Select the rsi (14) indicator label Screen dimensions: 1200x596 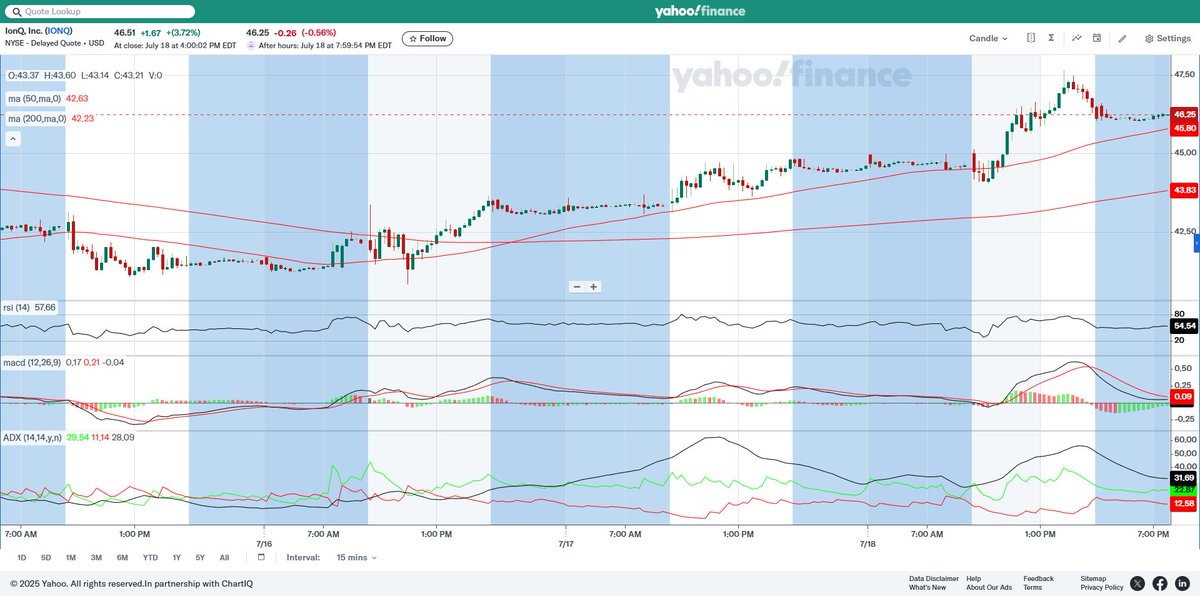(x=18, y=306)
